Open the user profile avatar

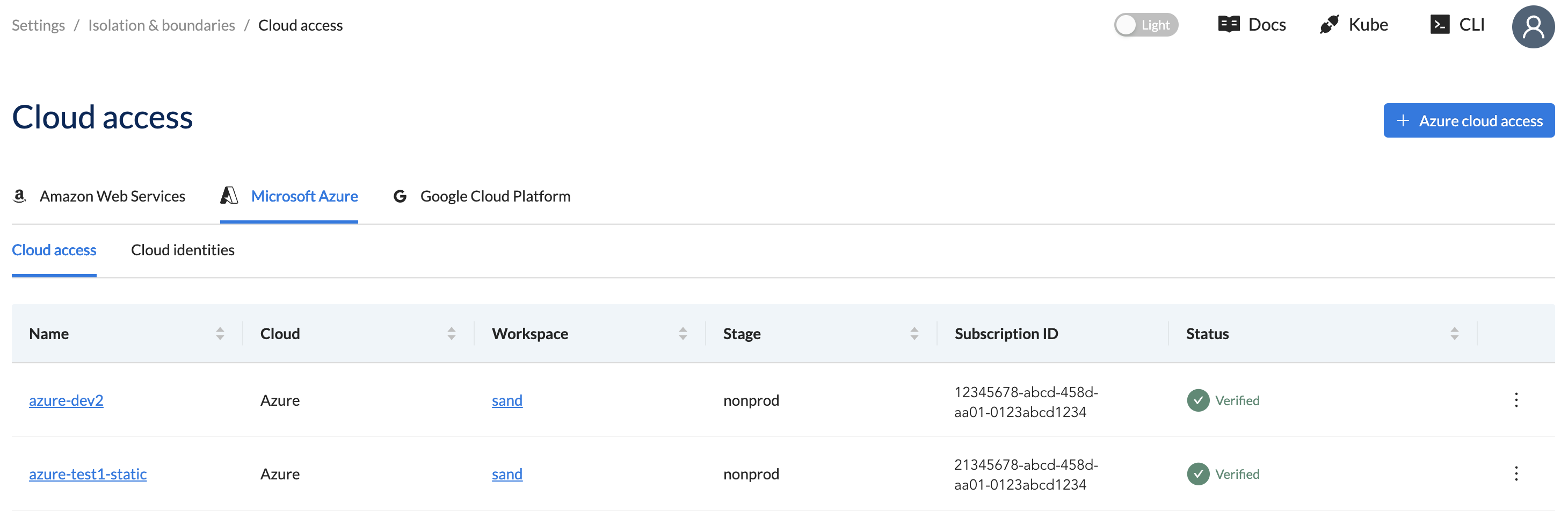1533,26
